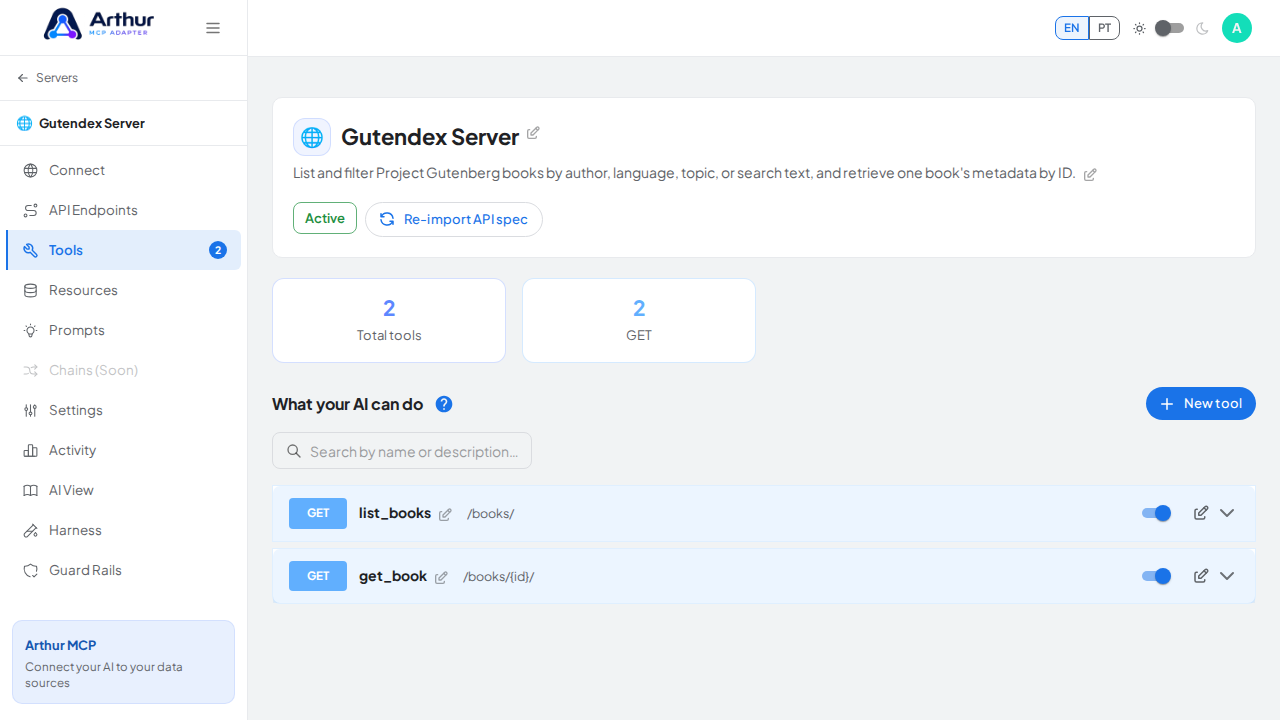
Task: Select the Tools sidebar item
Action: pyautogui.click(x=124, y=250)
